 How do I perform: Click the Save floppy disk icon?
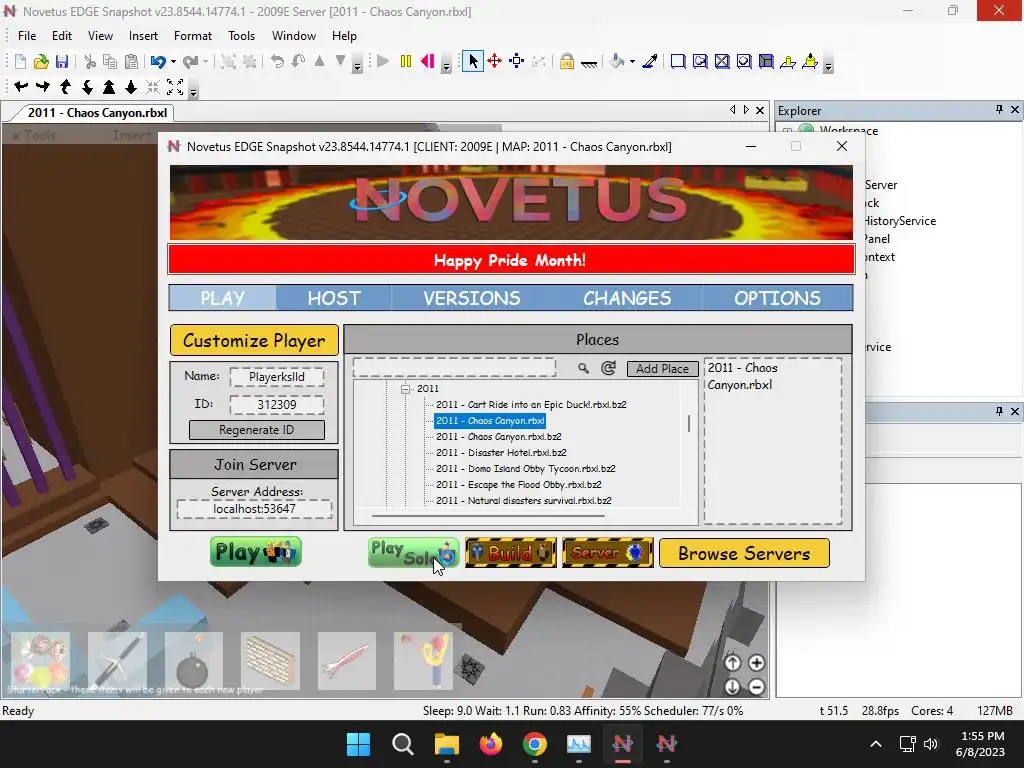[x=62, y=61]
